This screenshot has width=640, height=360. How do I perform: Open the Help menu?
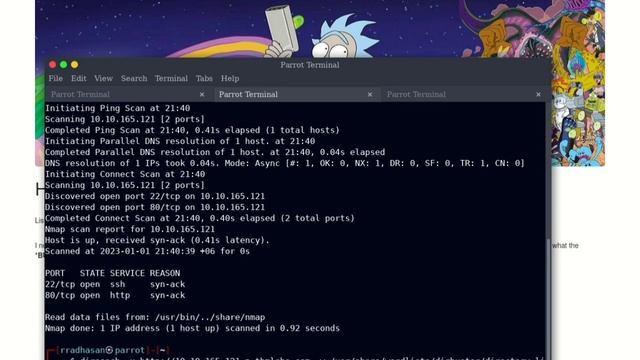230,78
